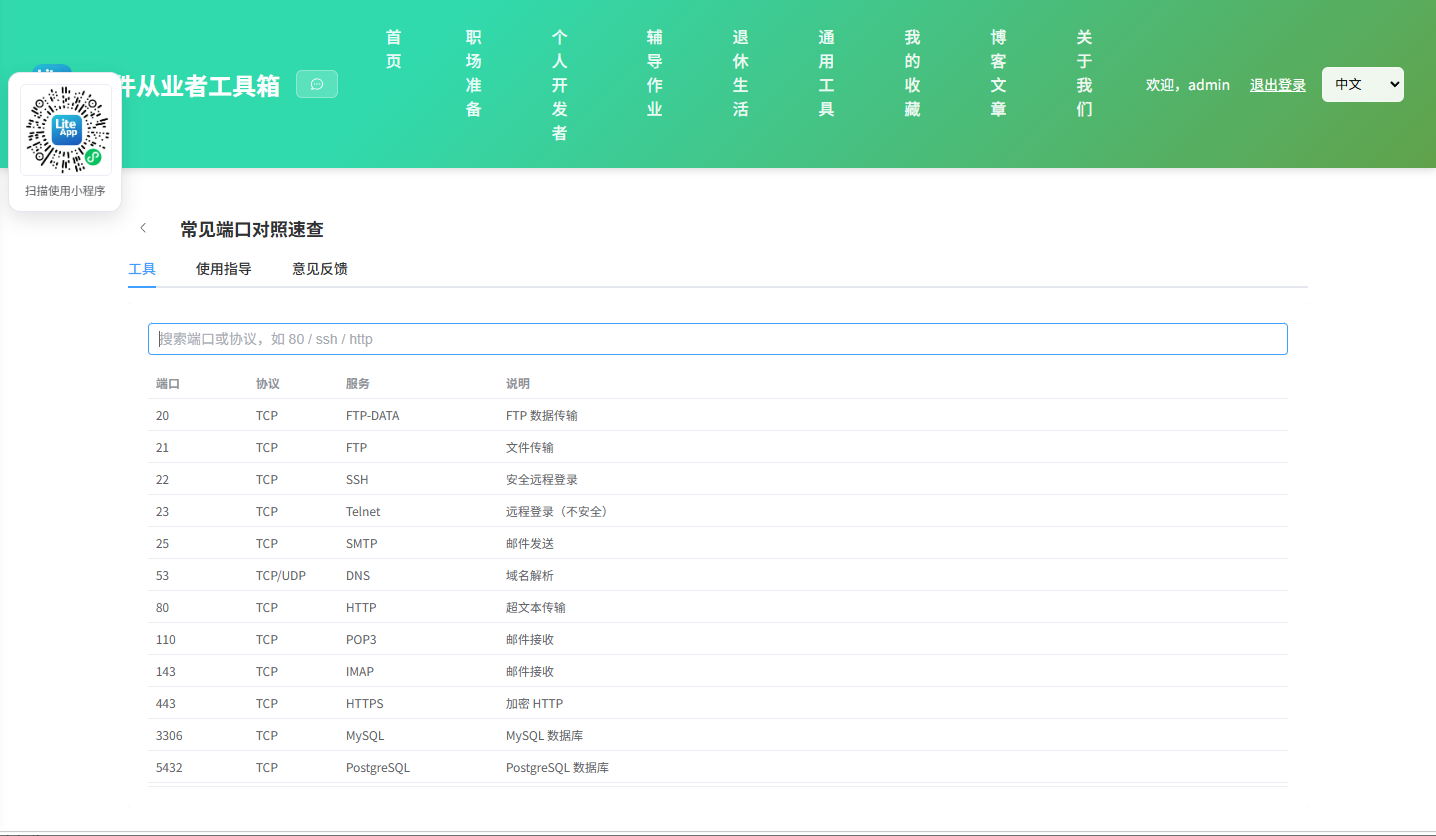Click the 扫描使用小程序 caption
Image resolution: width=1436 pixels, height=836 pixels.
[65, 191]
